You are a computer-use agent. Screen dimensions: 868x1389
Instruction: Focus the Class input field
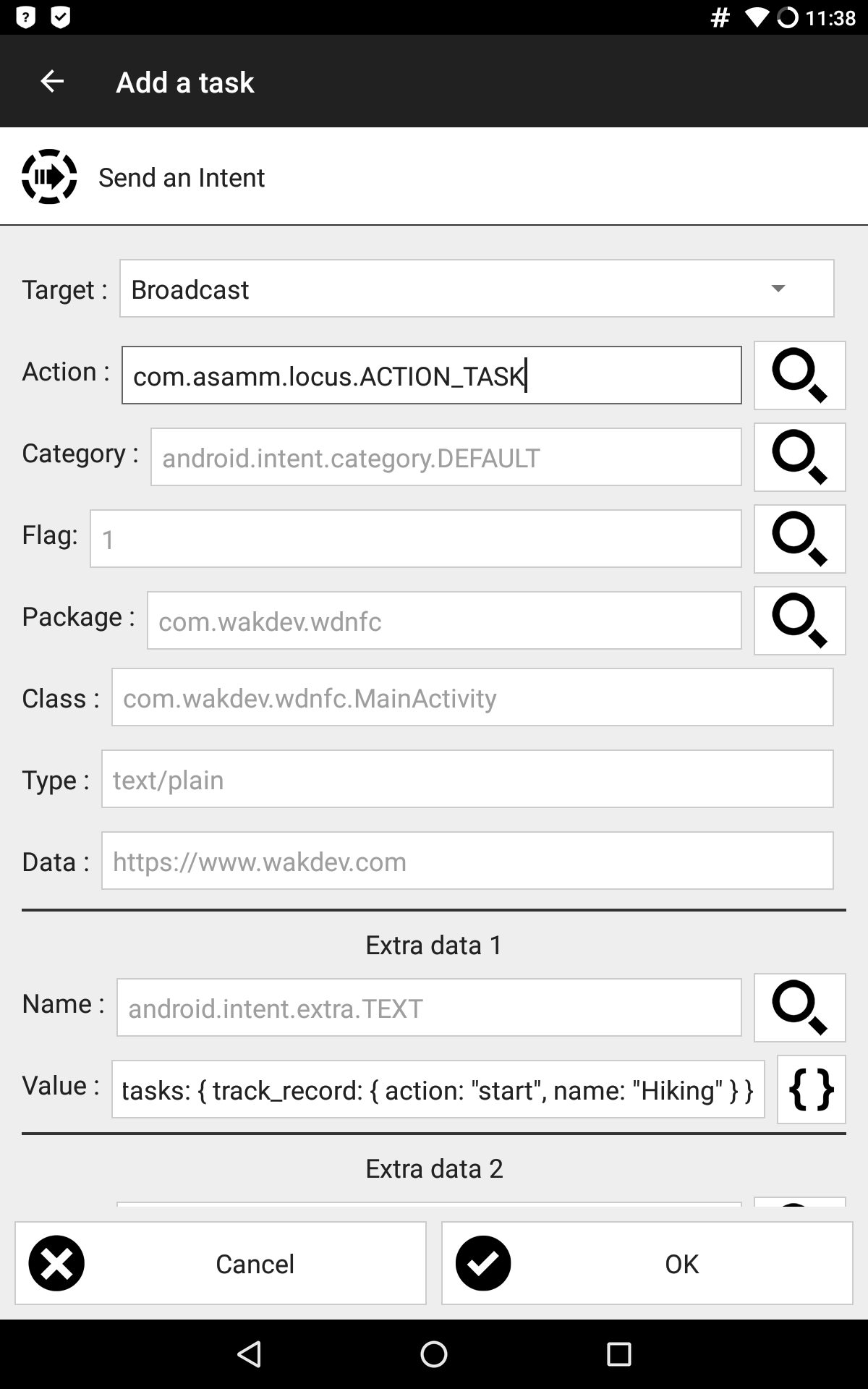(x=472, y=697)
